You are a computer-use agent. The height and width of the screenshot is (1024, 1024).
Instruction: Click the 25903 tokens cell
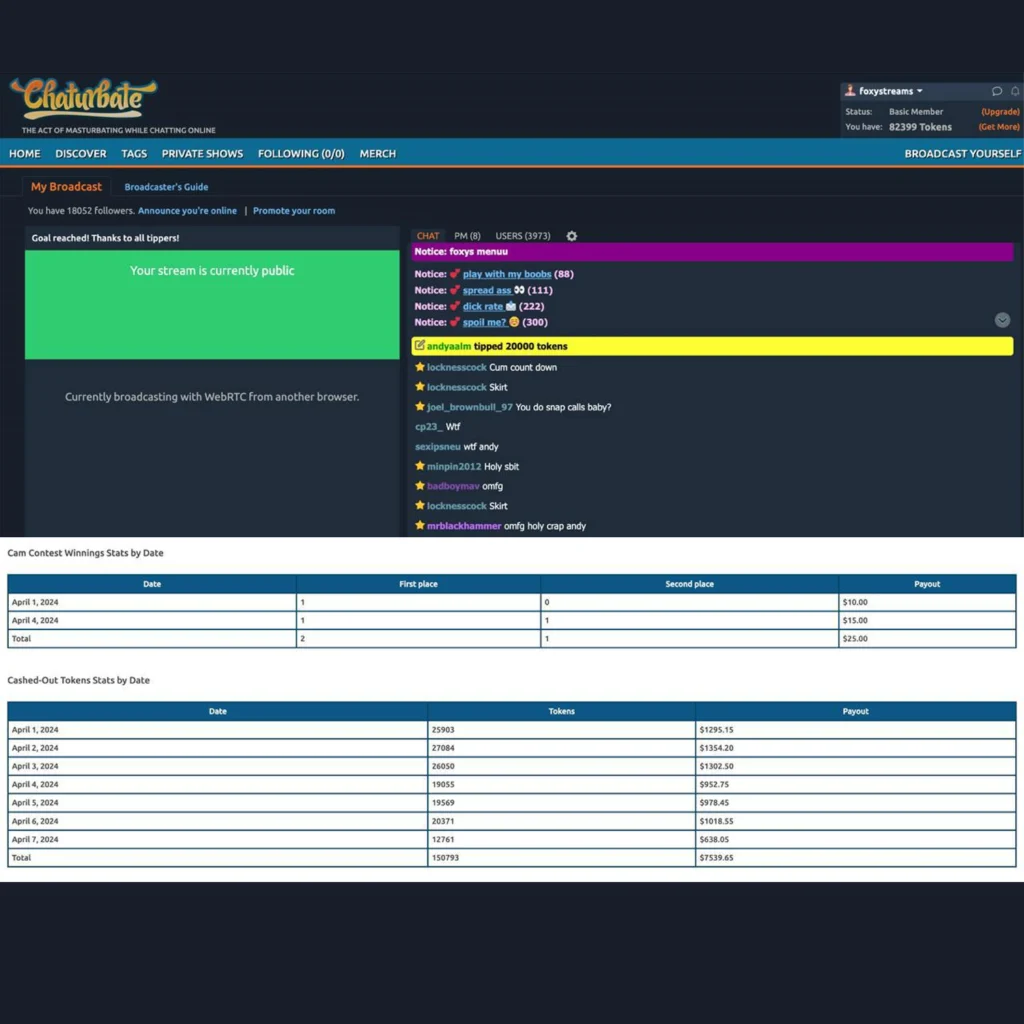click(x=561, y=729)
